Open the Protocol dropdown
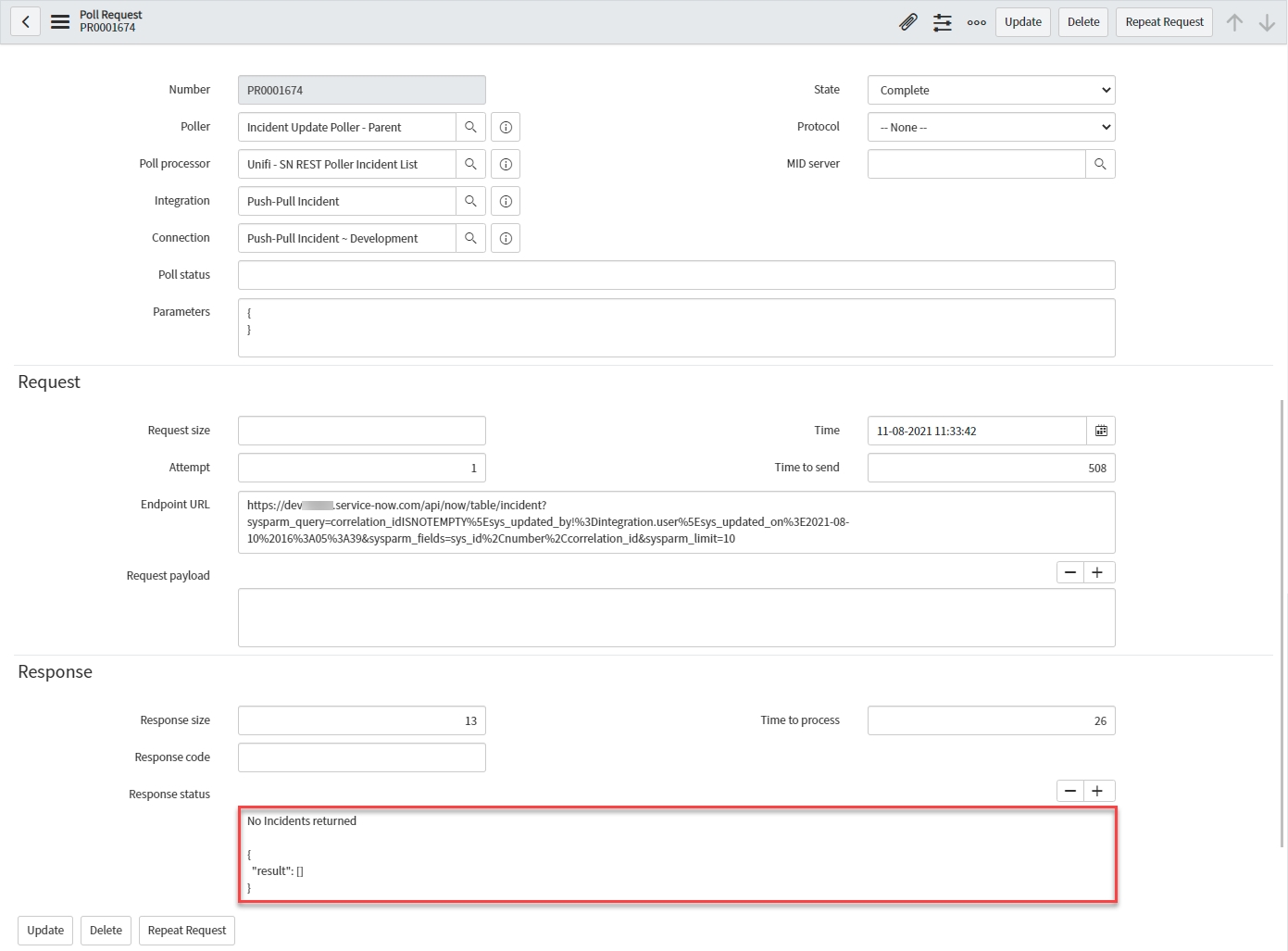1288x951 pixels. click(x=991, y=127)
